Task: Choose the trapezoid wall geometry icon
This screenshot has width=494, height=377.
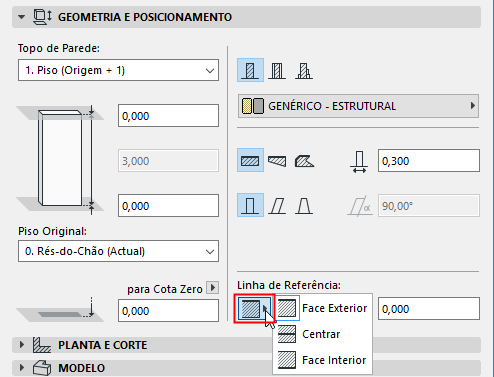Action: coord(277,161)
